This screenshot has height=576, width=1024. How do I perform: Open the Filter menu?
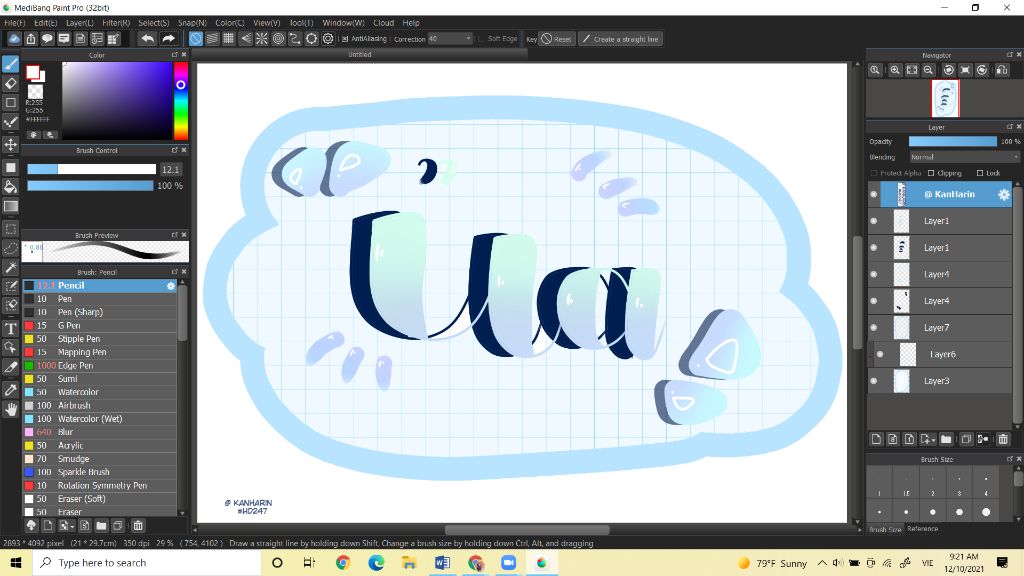click(116, 23)
